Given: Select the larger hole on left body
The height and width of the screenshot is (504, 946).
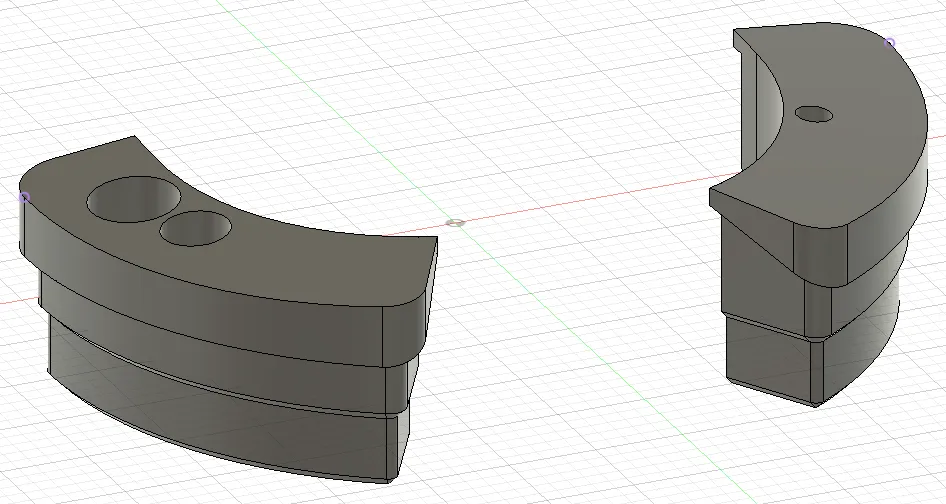Looking at the screenshot, I should tap(135, 198).
